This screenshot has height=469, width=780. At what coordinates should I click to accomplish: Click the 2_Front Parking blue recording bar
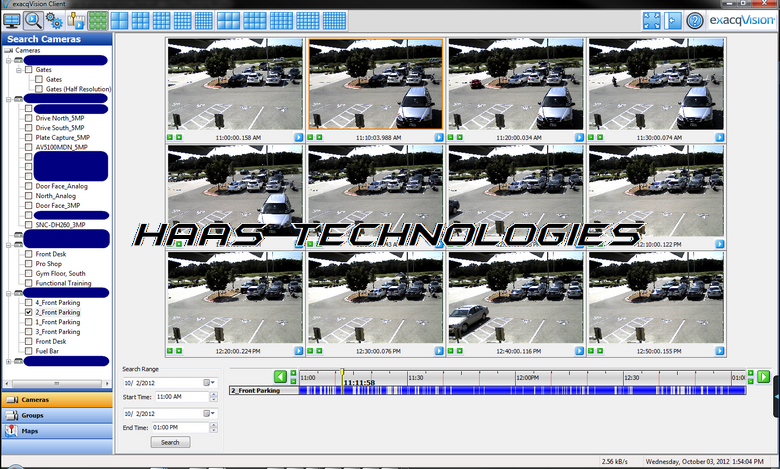(x=522, y=391)
